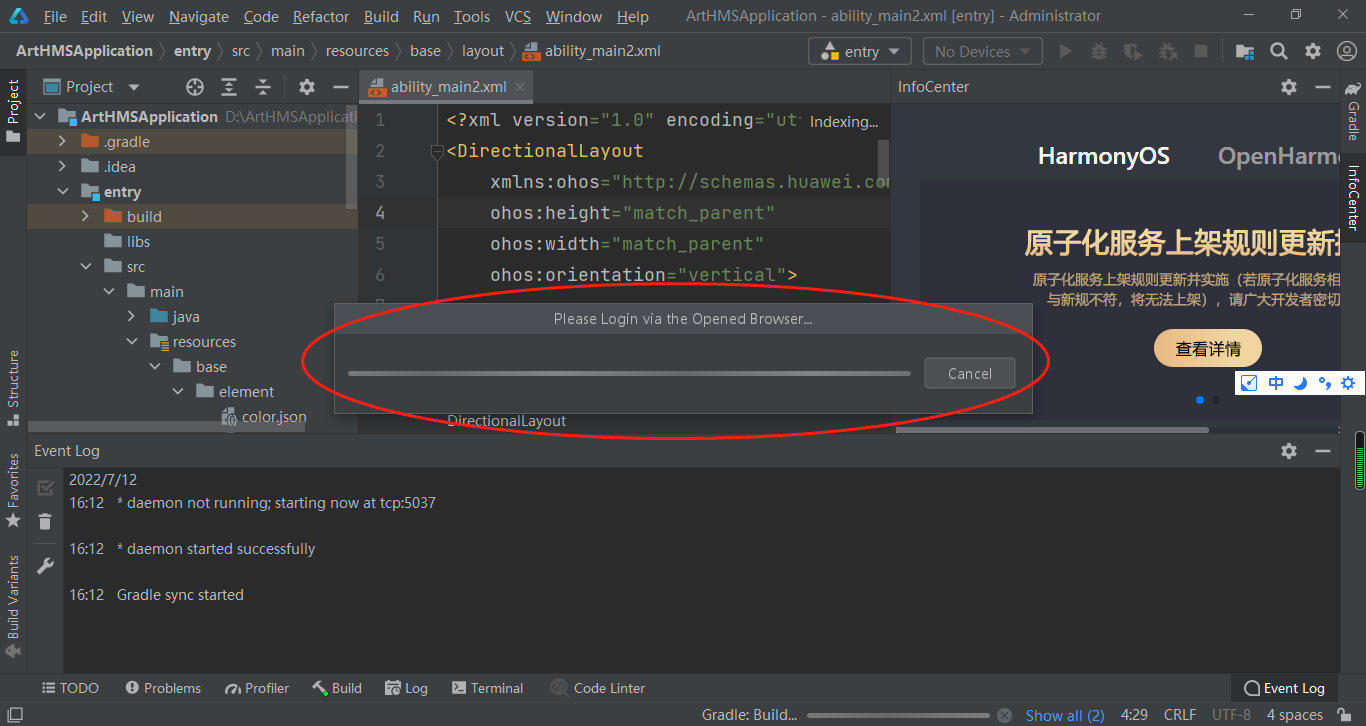The image size is (1366, 726).
Task: Expand the build folder
Action: coord(85,217)
